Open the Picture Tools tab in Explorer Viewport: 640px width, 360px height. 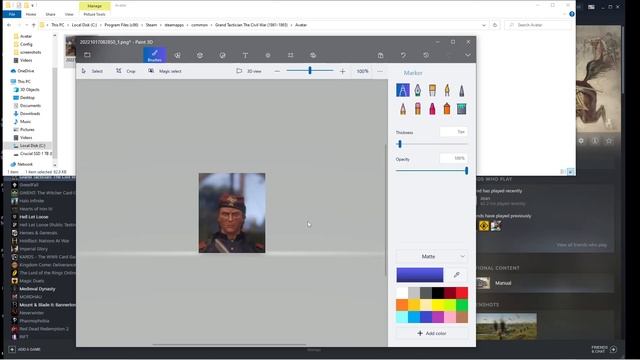coord(94,14)
